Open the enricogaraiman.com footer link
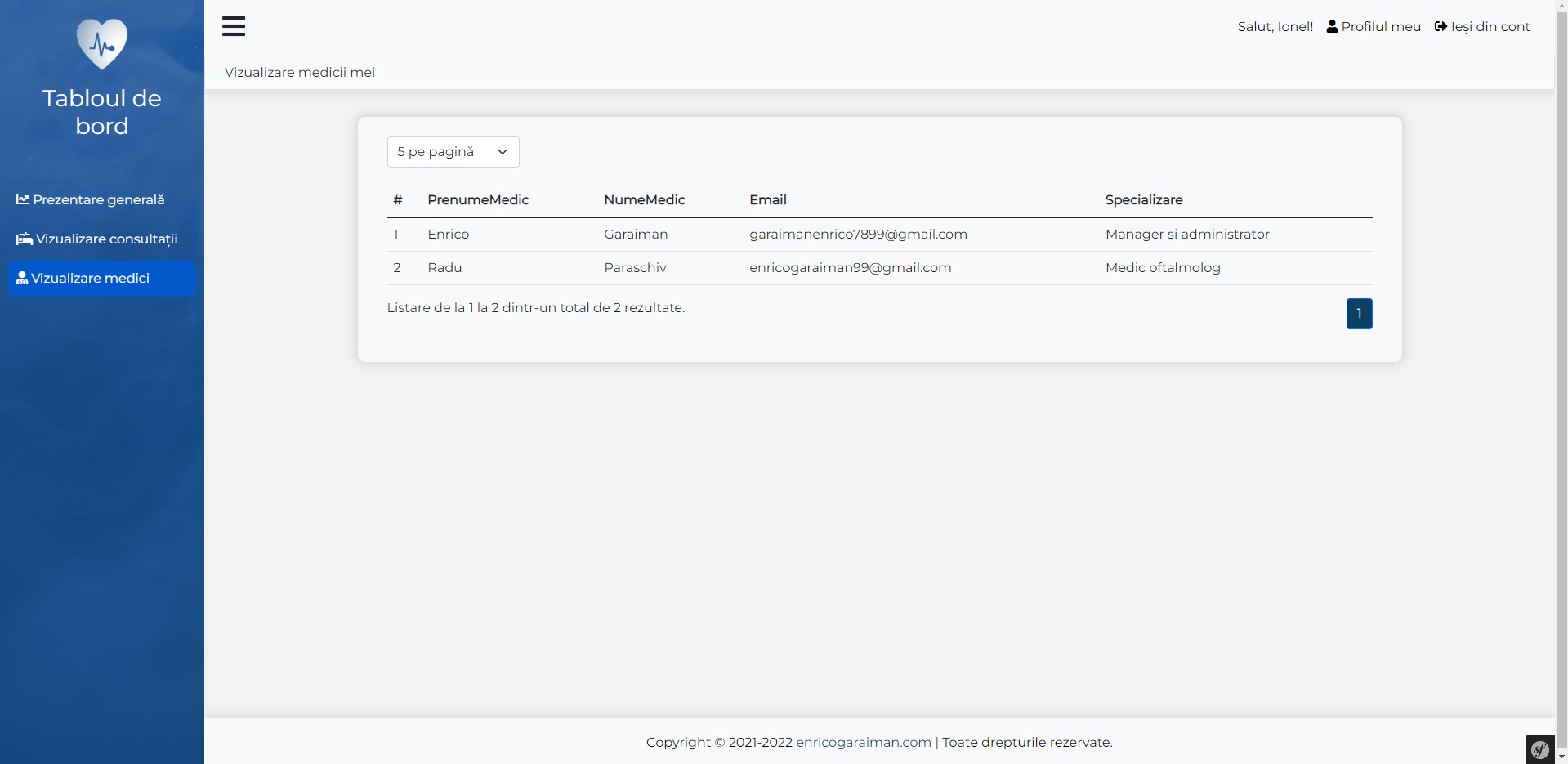 pos(864,742)
